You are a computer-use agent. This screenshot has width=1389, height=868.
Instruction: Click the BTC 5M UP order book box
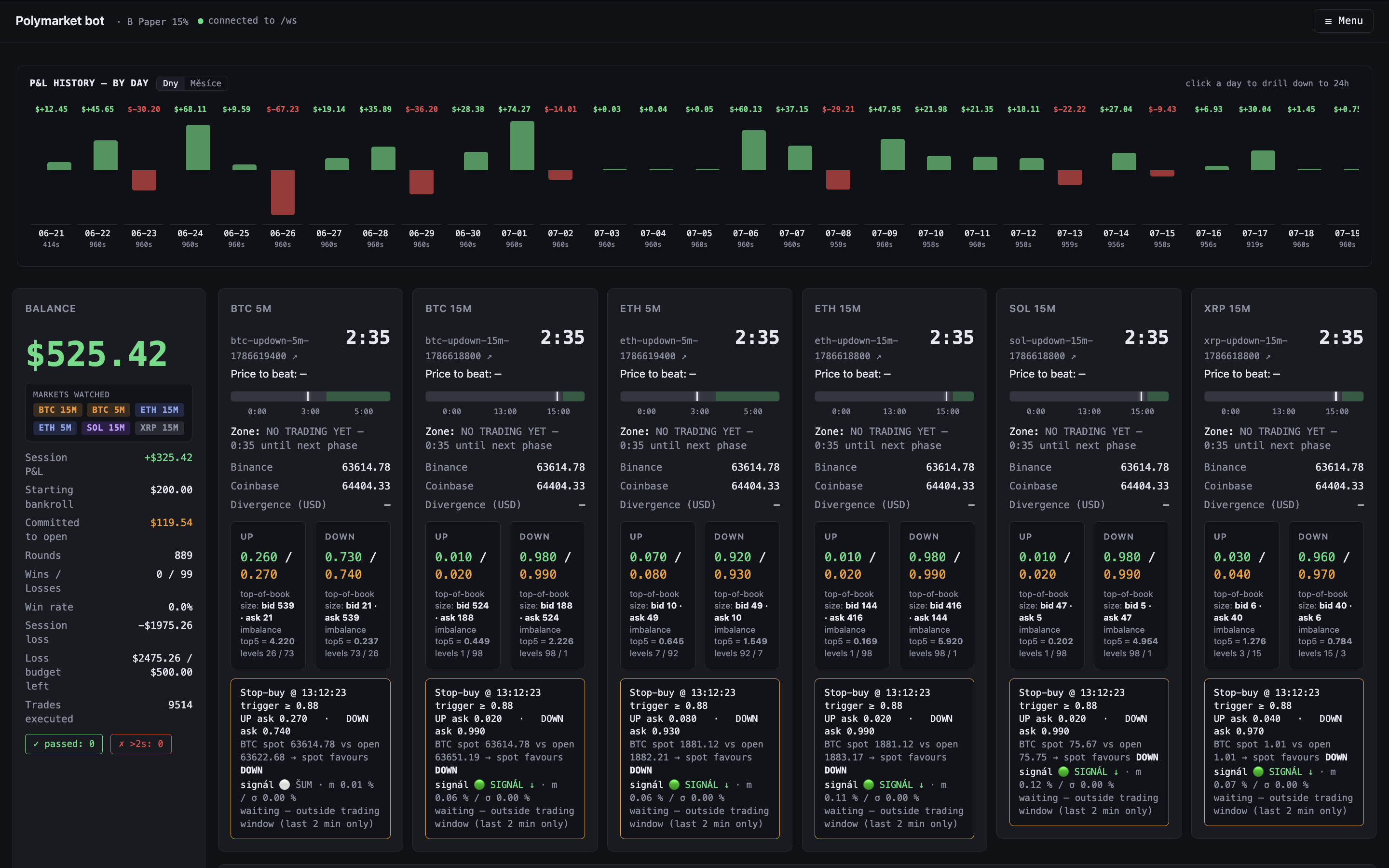point(268,595)
